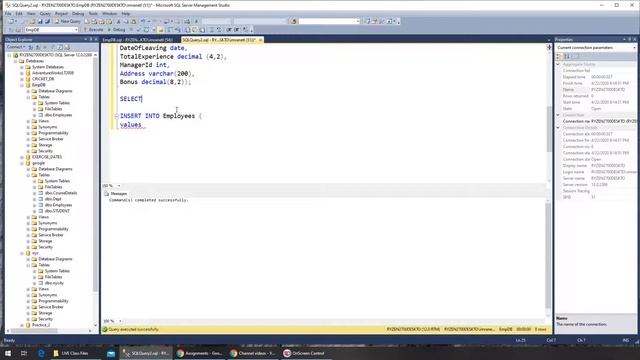640x360 pixels.
Task: Open the editor zoom percentage dropdown
Action: pos(119,186)
